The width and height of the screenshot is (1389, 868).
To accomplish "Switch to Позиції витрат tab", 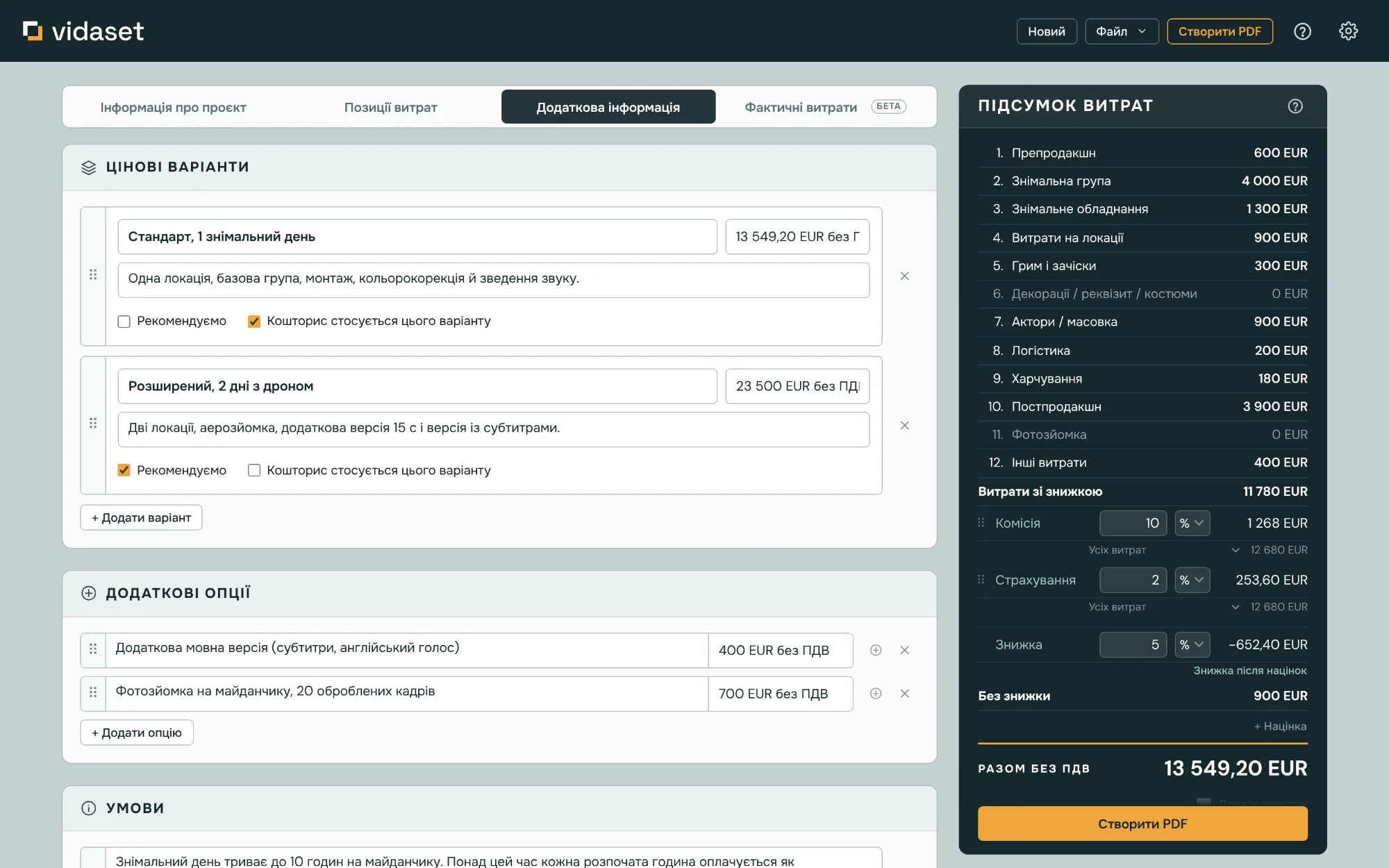I will tap(391, 108).
